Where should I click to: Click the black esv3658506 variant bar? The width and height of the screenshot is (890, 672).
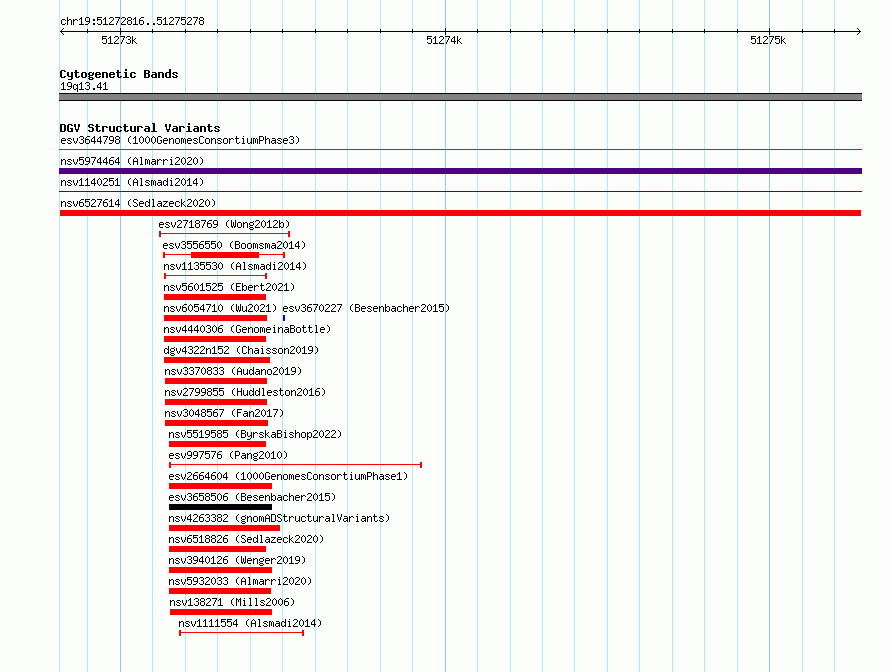[220, 507]
